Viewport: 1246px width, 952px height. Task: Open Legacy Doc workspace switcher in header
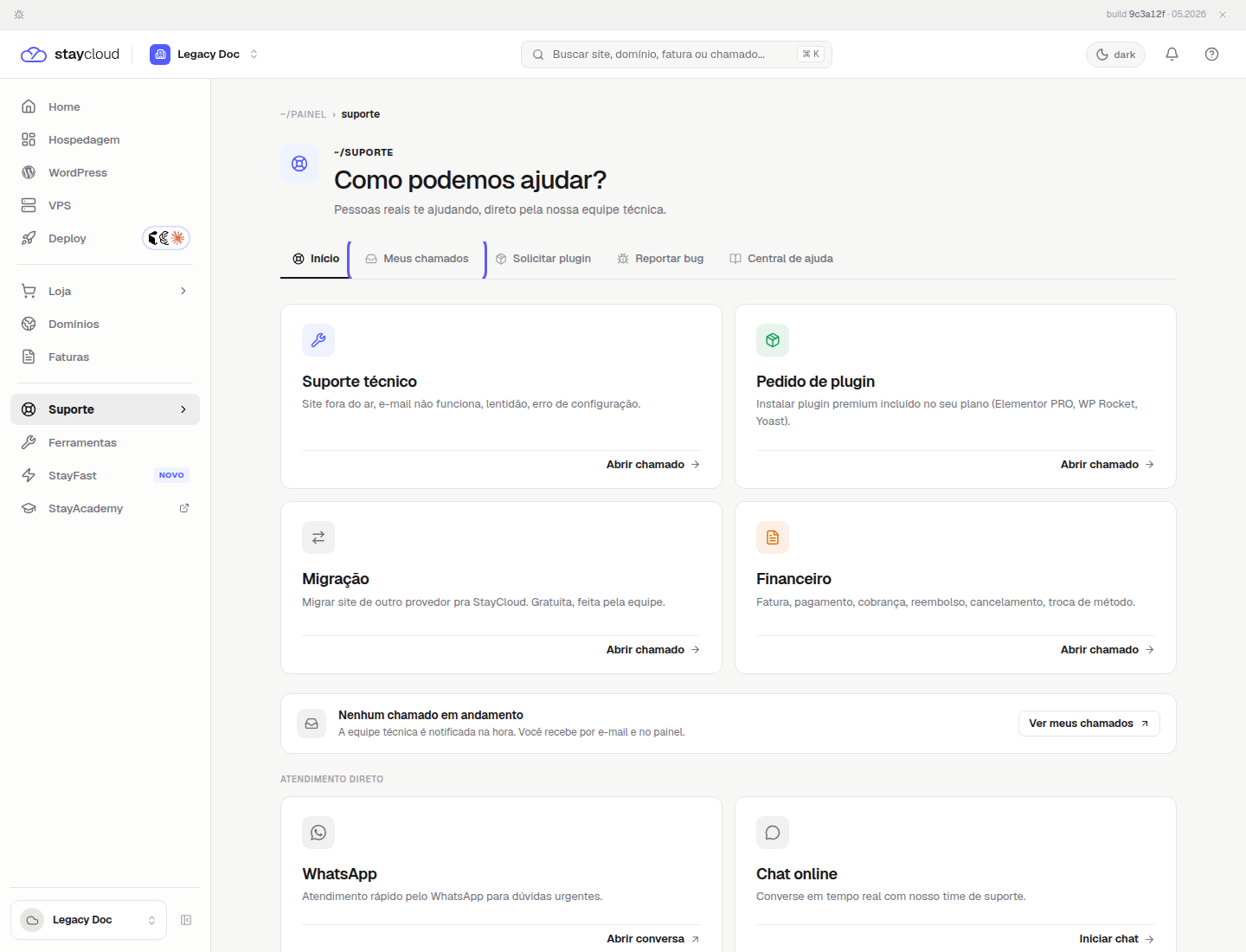[204, 55]
